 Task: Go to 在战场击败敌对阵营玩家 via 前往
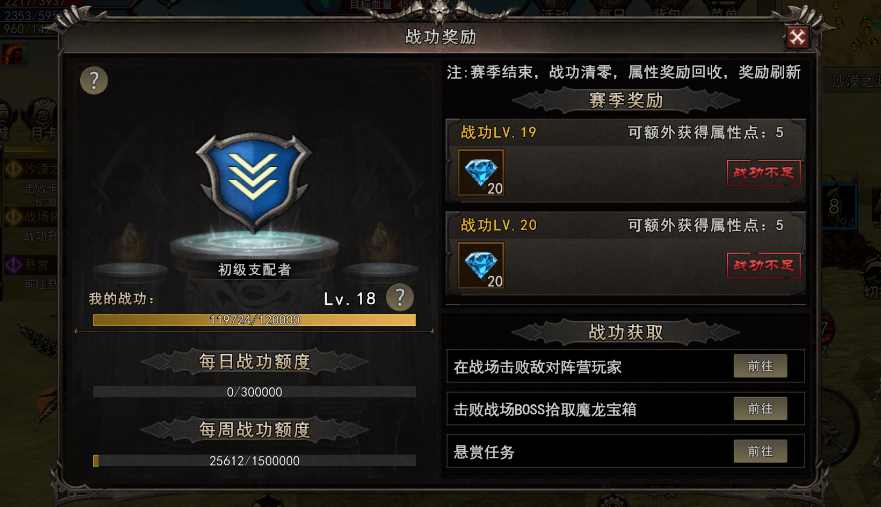pyautogui.click(x=760, y=366)
